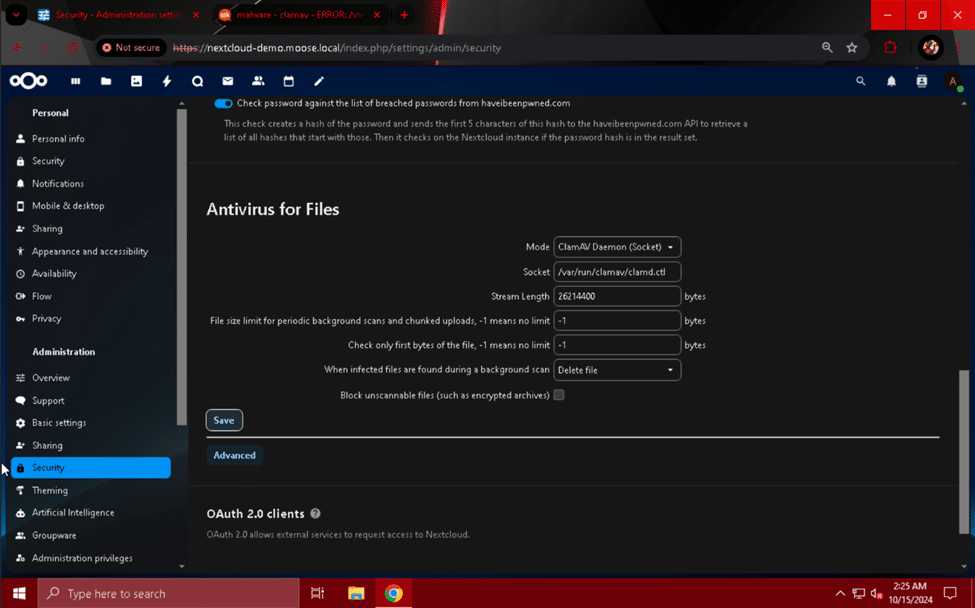975x608 pixels.
Task: Click the settings sidebar scrollbar
Action: point(182,267)
